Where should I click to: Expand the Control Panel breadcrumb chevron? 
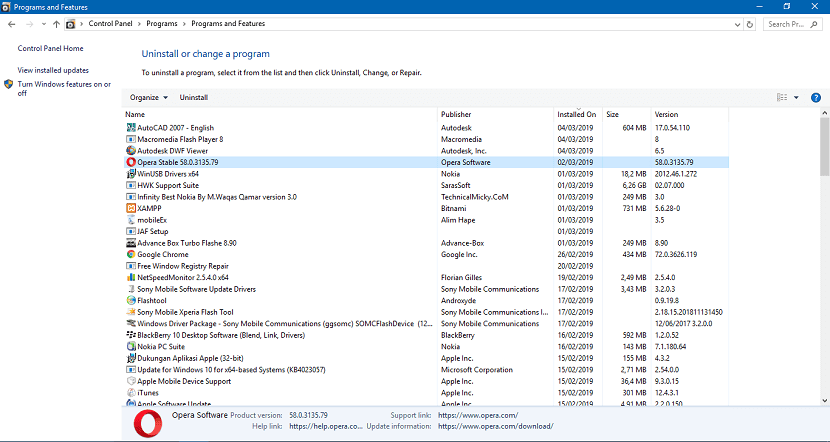pos(140,24)
